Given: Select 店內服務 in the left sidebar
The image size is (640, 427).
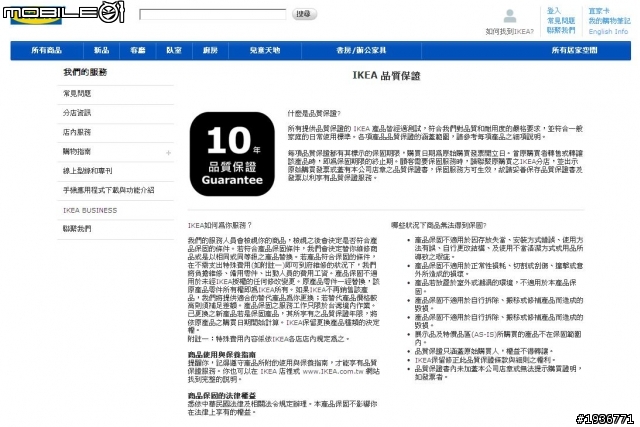Looking at the screenshot, I should click(x=116, y=132).
